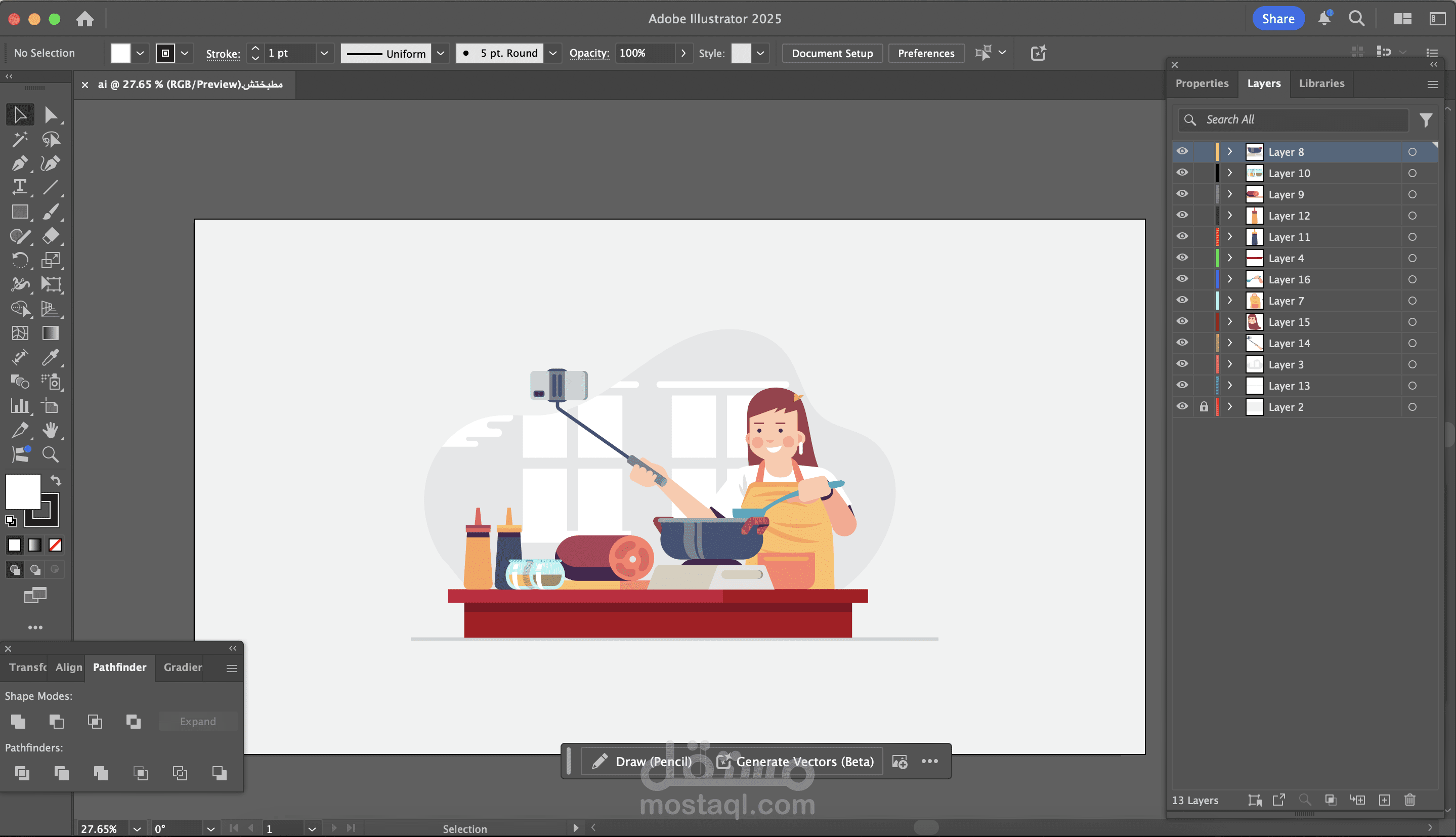Select the Magic Wand tool
Screen dimensions: 1456x837
[x=20, y=139]
